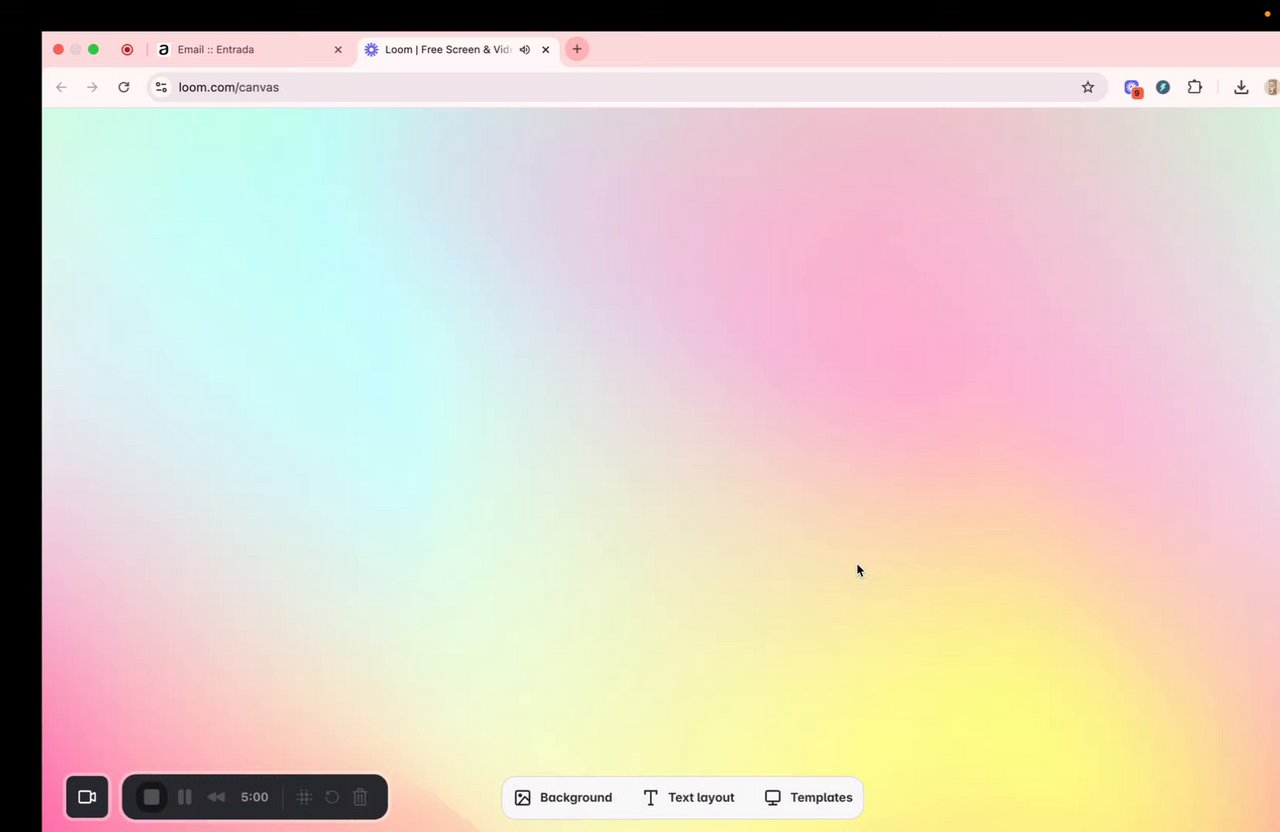Screen dimensions: 1280x832
Task: Open the lightning bolt extension
Action: tap(1163, 87)
